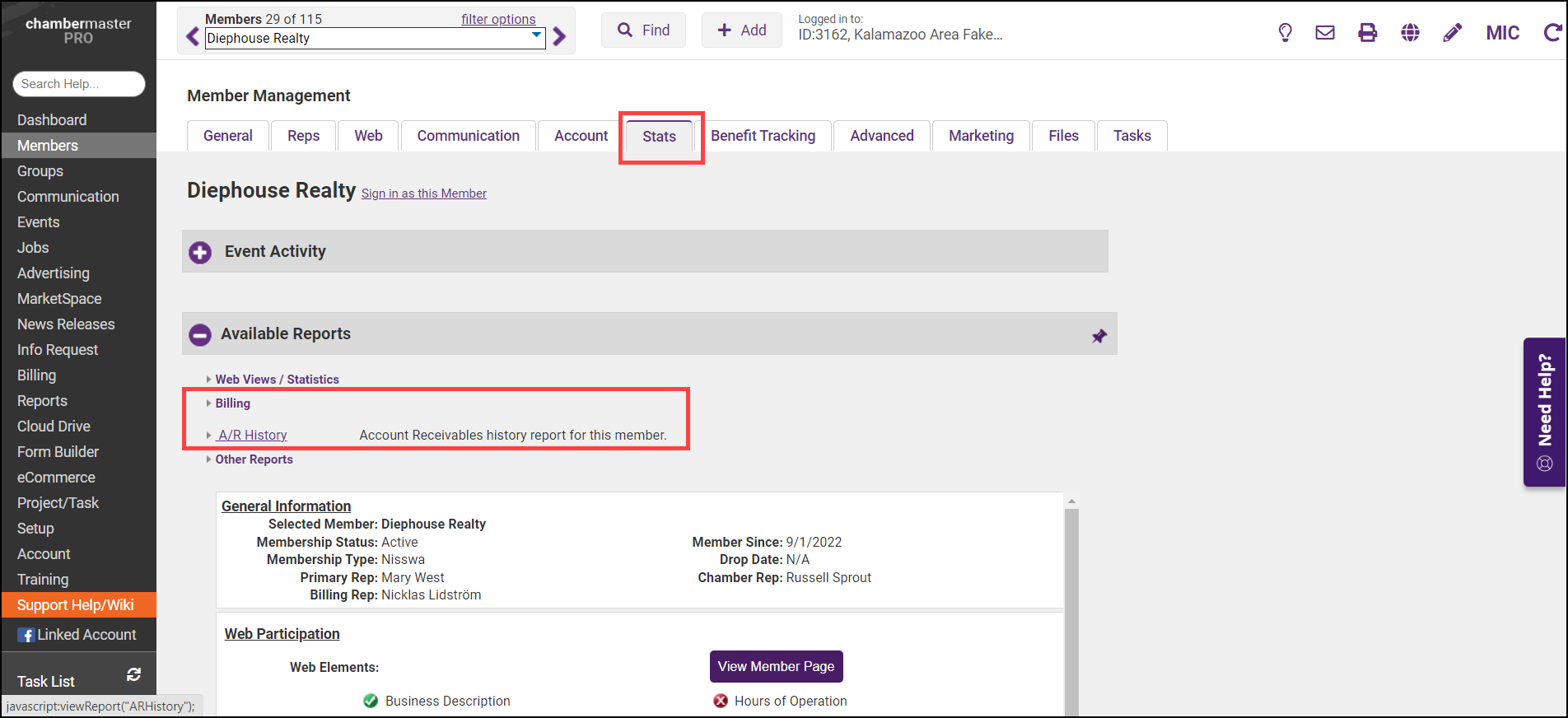
Task: Switch to the Benefit Tracking tab
Action: (763, 136)
